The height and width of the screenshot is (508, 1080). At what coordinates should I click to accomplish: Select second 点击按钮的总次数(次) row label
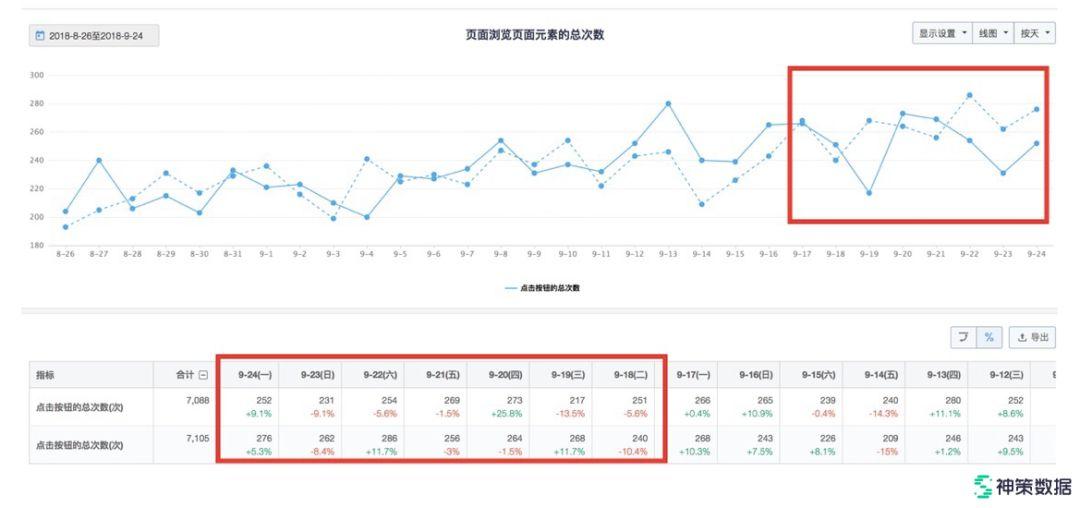point(79,445)
